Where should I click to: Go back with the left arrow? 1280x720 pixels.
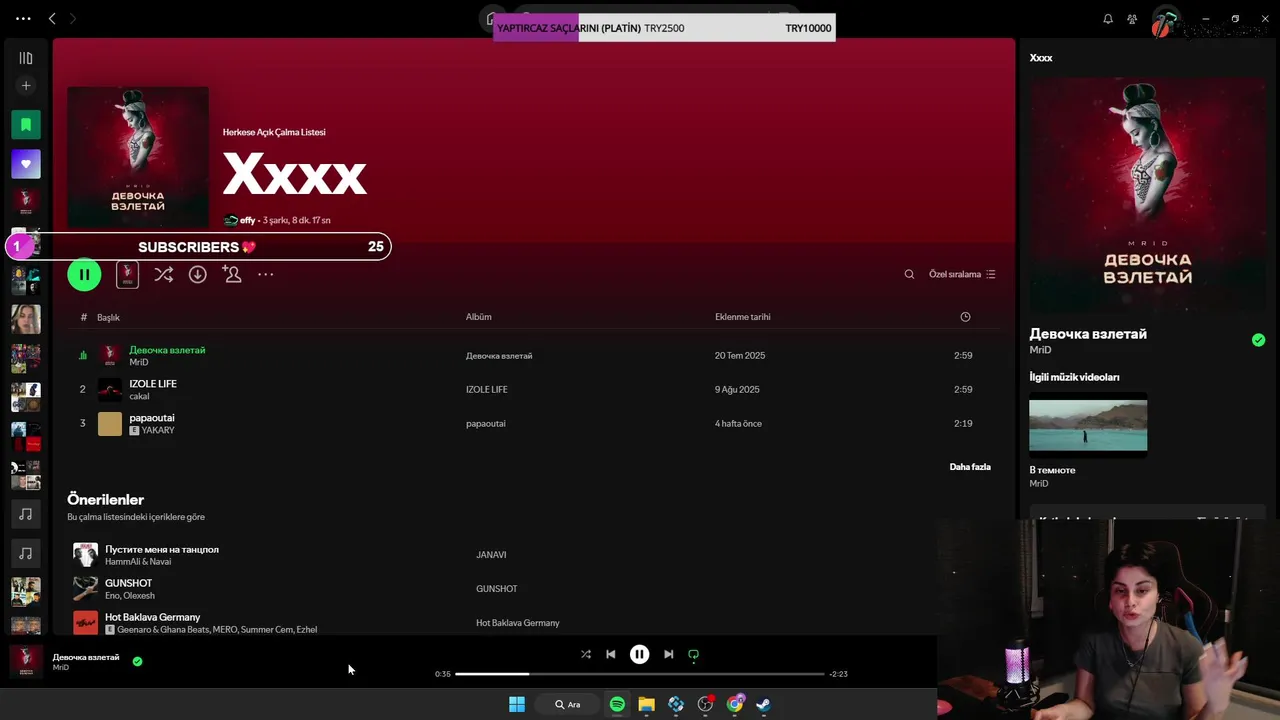click(x=52, y=18)
